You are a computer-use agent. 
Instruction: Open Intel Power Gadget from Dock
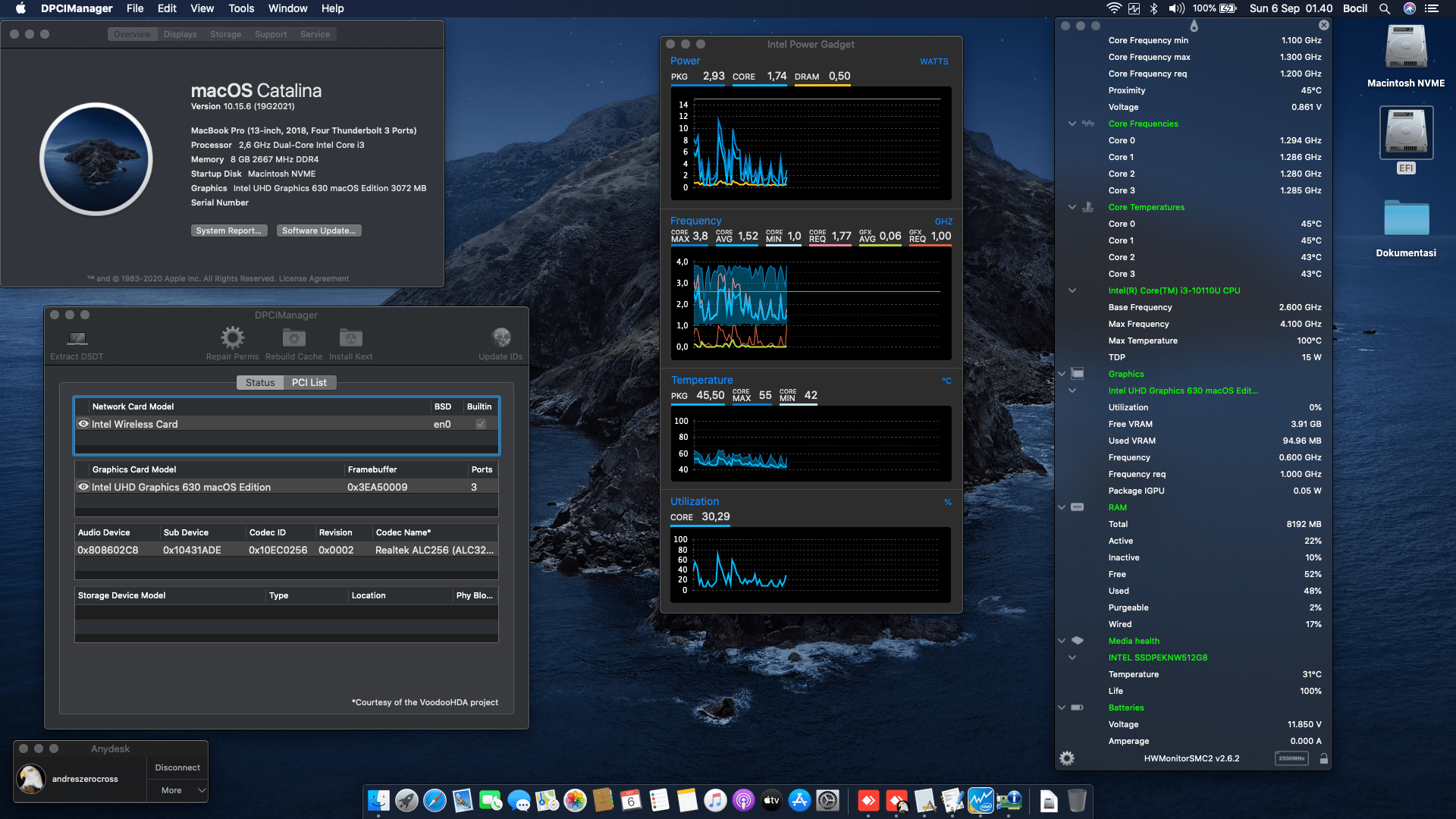point(981,800)
